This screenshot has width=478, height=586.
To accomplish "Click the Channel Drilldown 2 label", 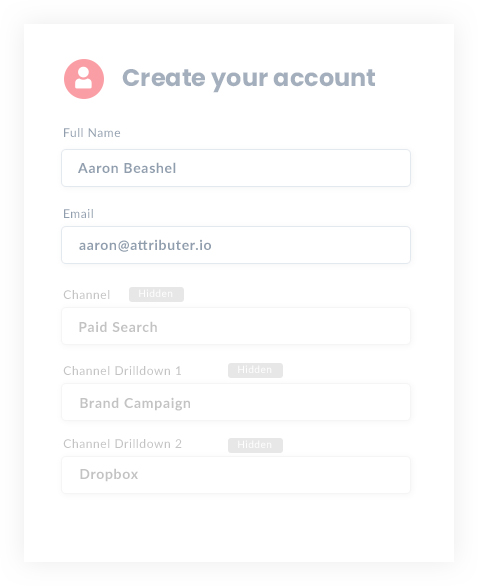I will [122, 444].
